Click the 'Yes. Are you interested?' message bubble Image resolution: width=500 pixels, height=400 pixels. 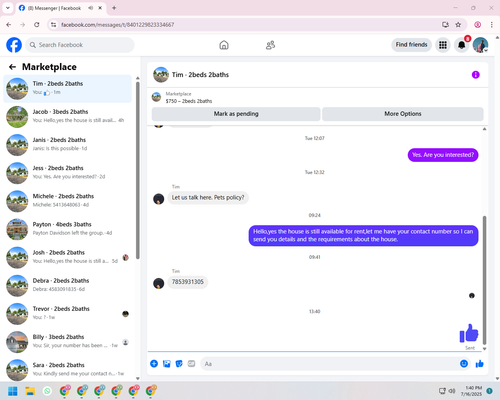coord(443,155)
